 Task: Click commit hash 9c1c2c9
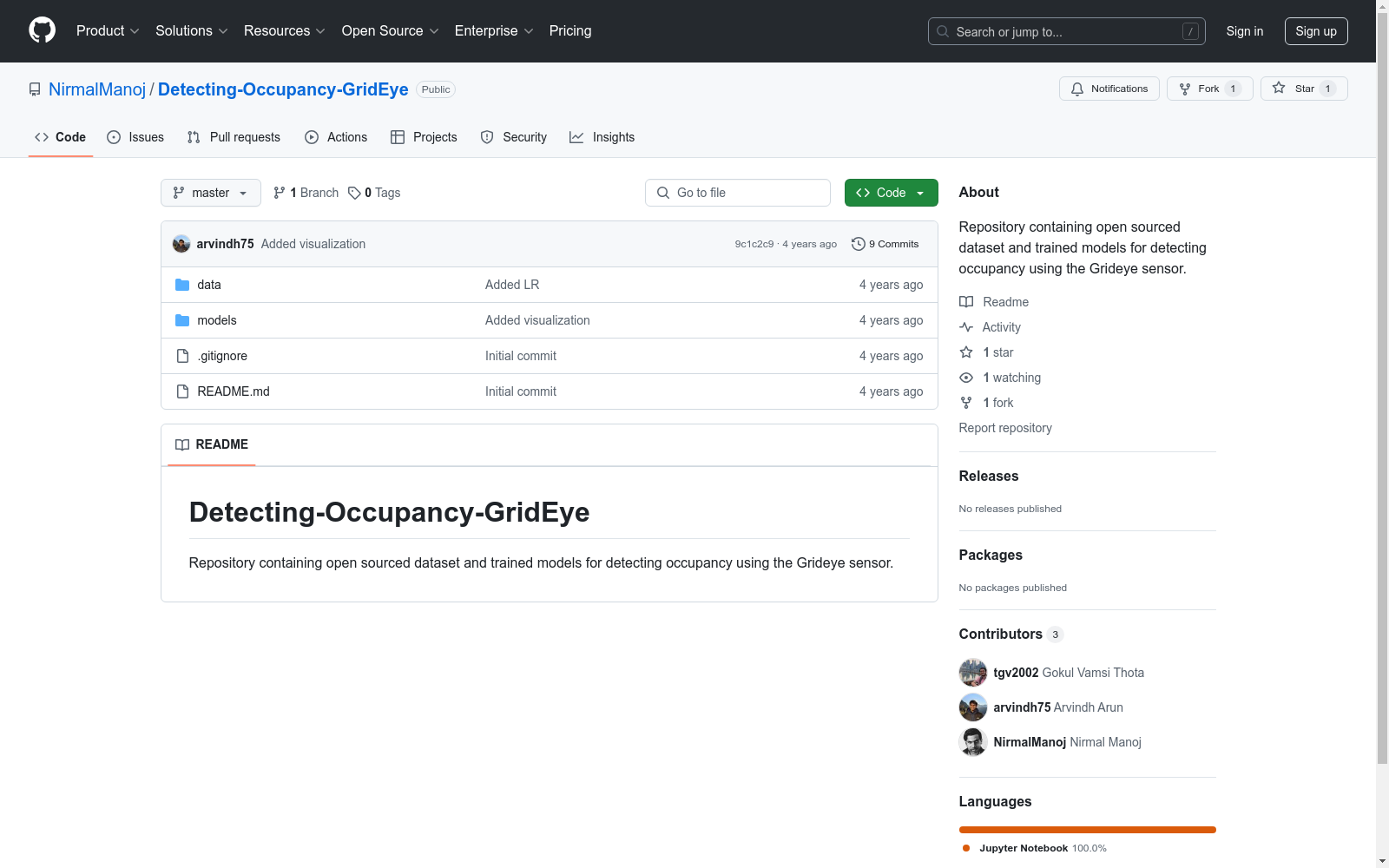(x=754, y=244)
